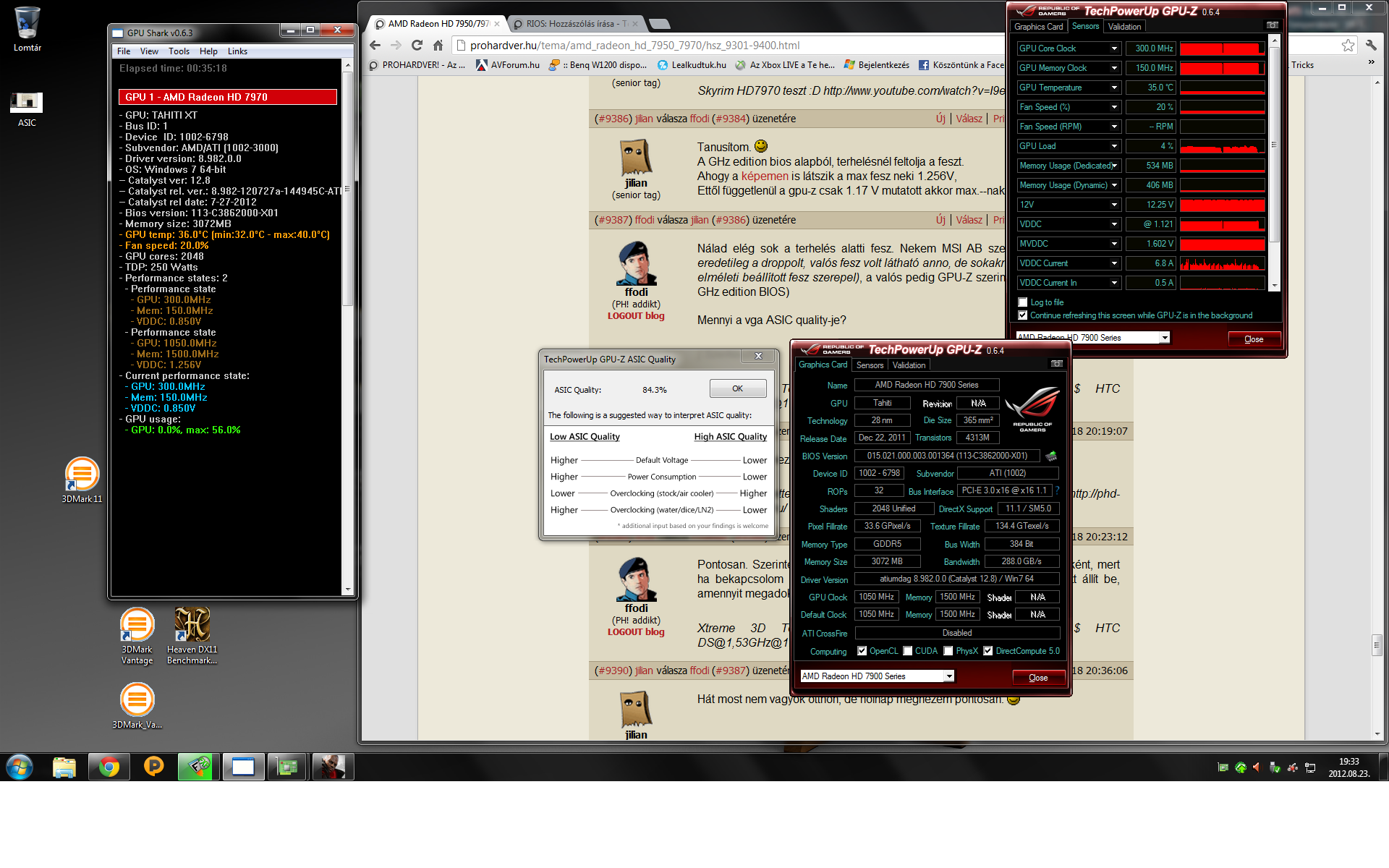
Task: Open the GPU Shark View menu
Action: click(149, 51)
